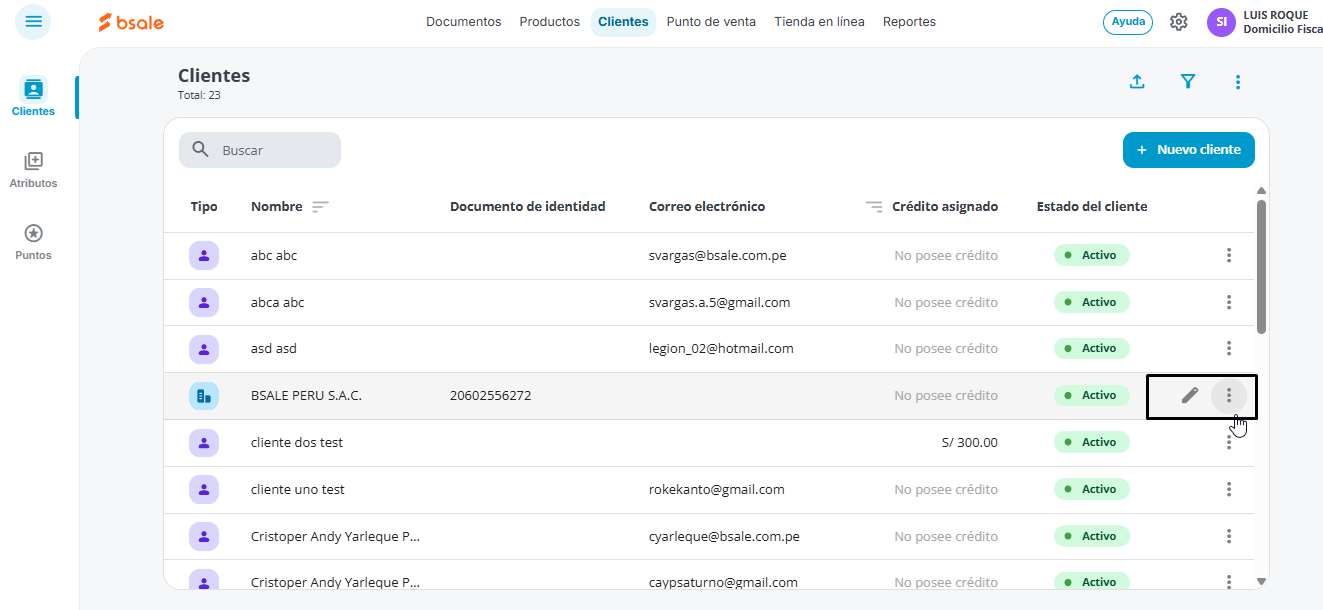The image size is (1323, 610).
Task: Open Tienda en línea menu
Action: (819, 22)
